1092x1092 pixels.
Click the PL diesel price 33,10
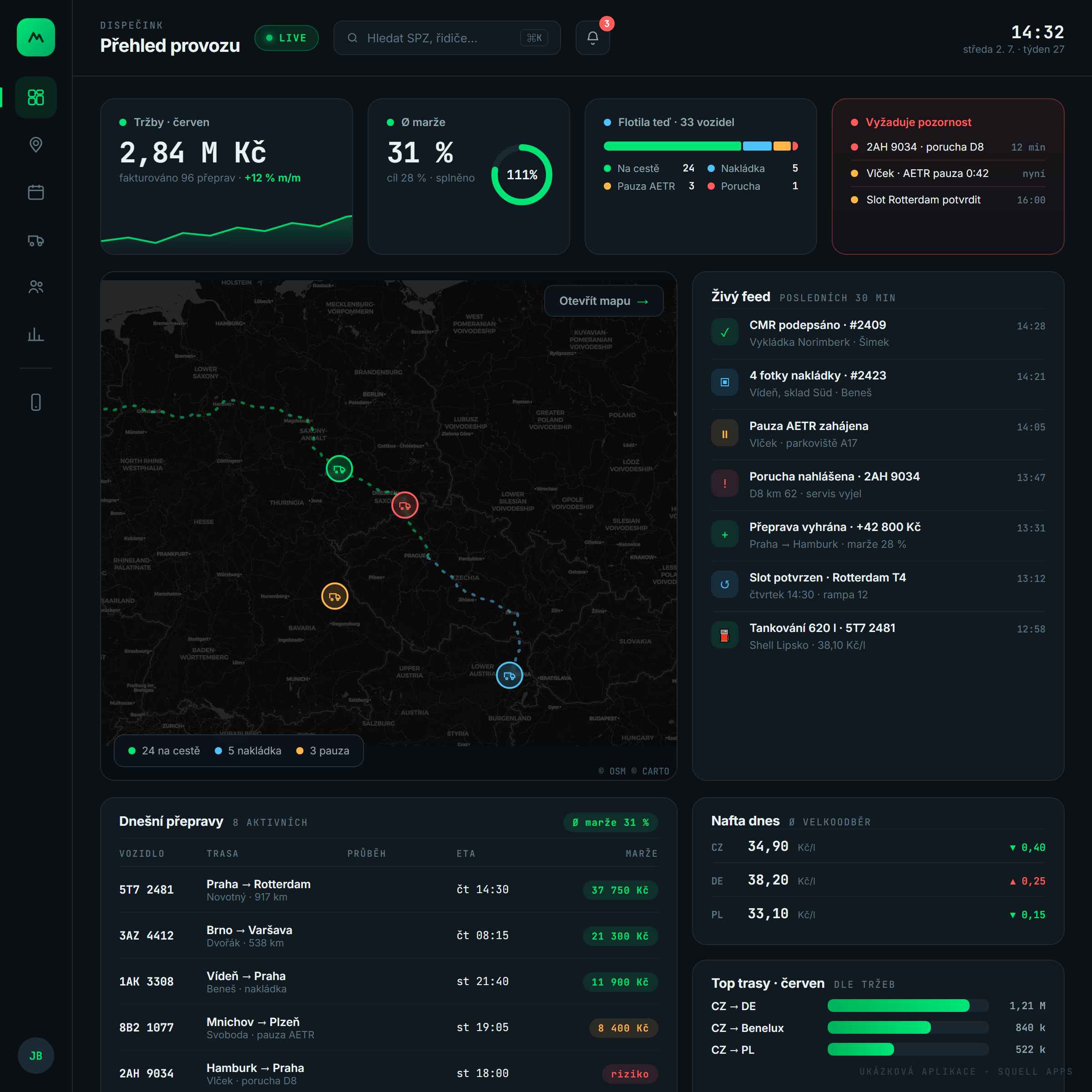coord(768,914)
